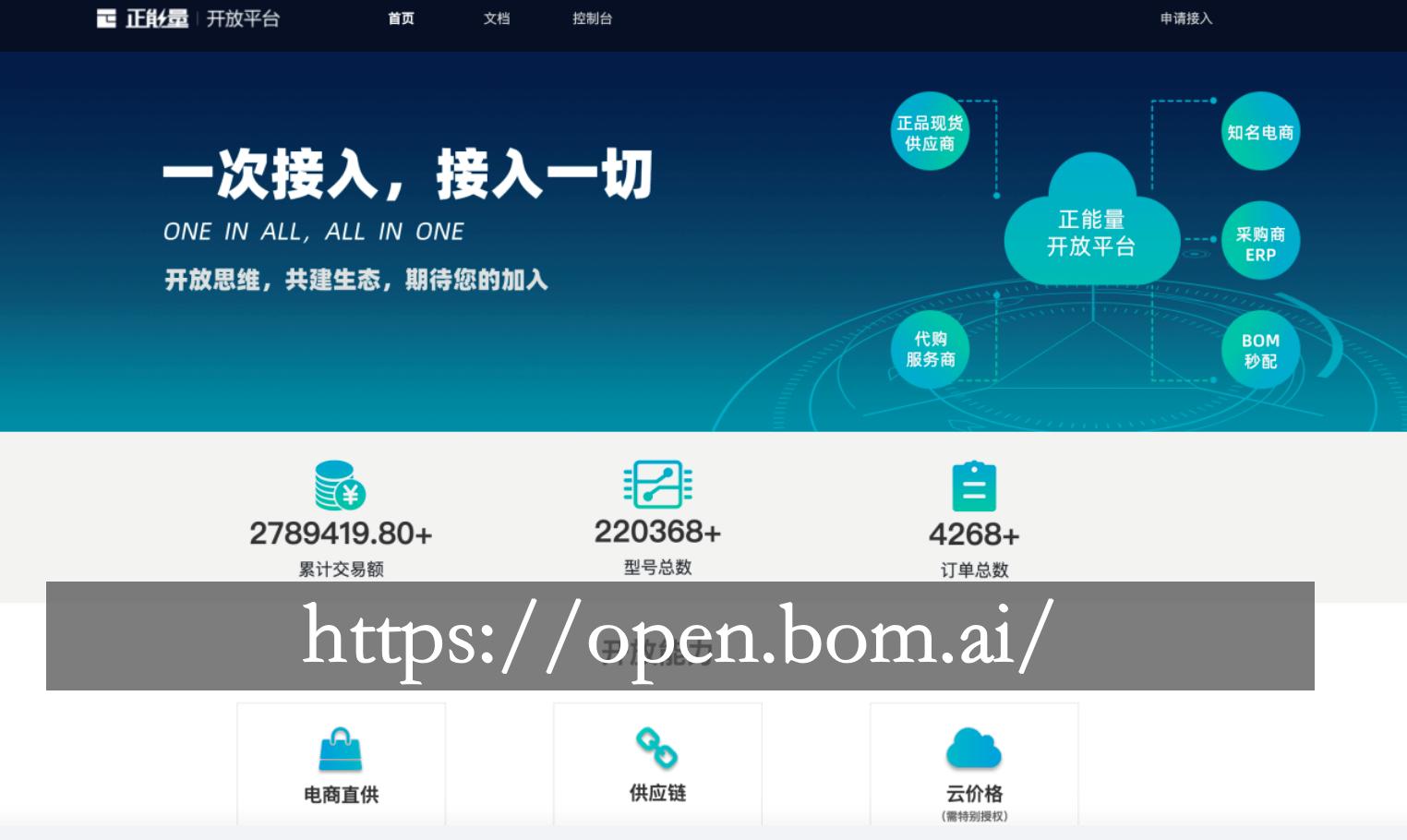
Task: Click the 正能量 logo in the header
Action: [142, 18]
